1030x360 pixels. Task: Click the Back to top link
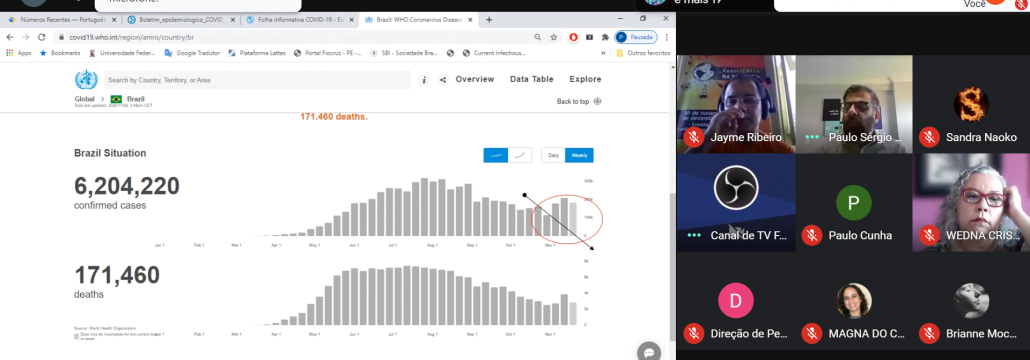[579, 101]
